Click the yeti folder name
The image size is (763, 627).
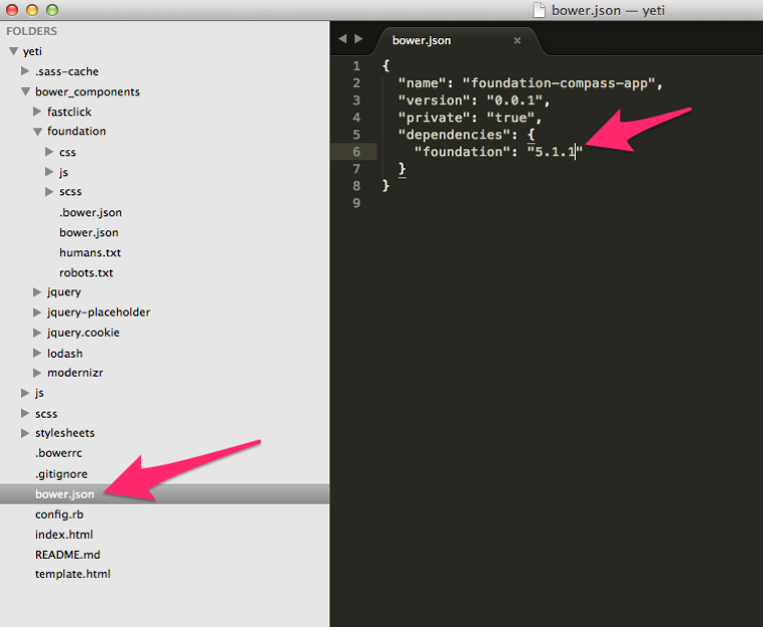(x=32, y=51)
